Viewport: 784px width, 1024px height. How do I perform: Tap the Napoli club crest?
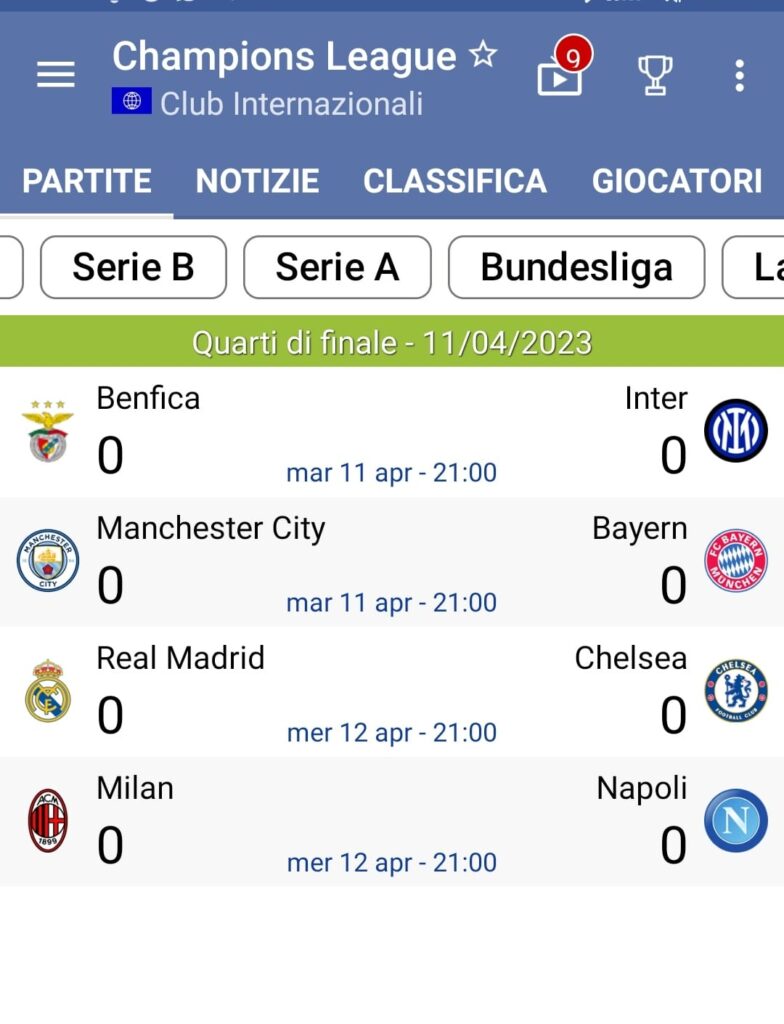[736, 821]
